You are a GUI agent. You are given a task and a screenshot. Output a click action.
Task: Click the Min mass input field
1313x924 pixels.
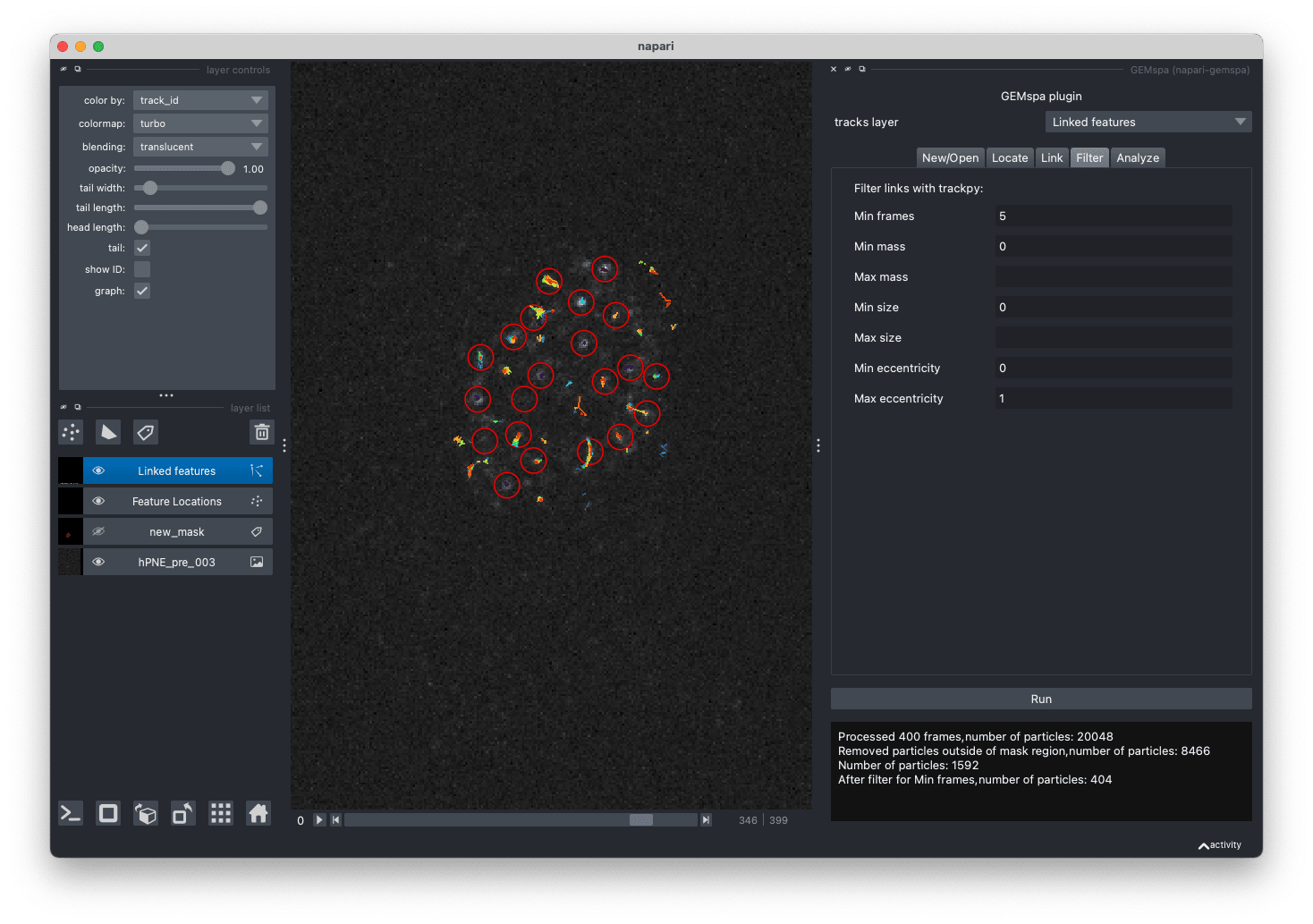1114,246
